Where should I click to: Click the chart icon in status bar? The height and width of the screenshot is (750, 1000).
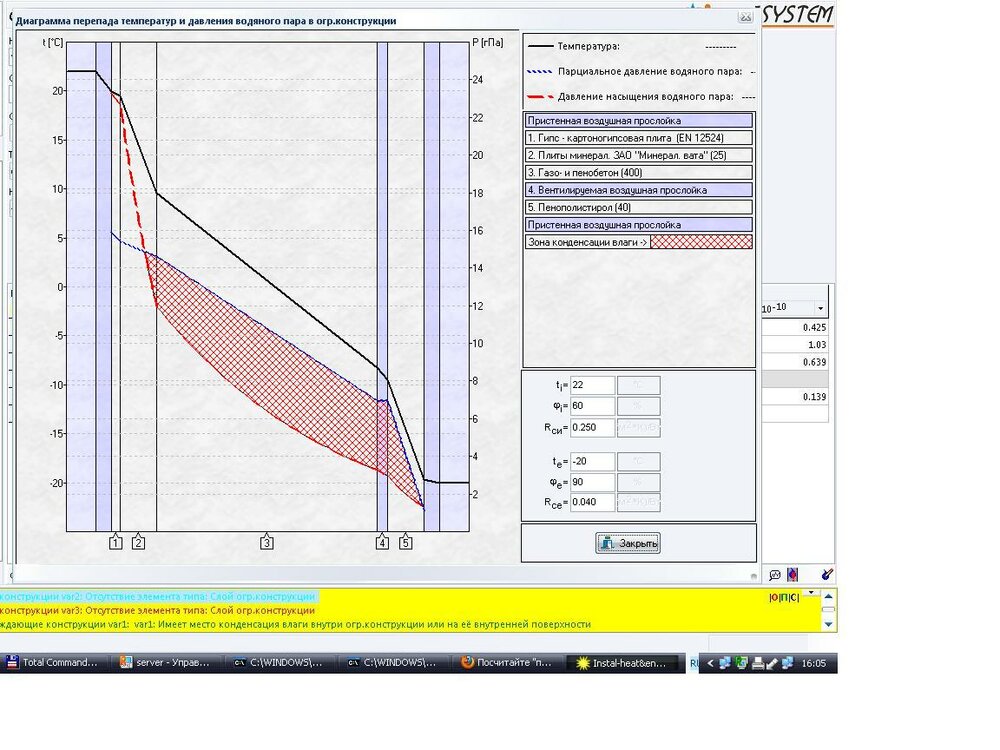774,575
